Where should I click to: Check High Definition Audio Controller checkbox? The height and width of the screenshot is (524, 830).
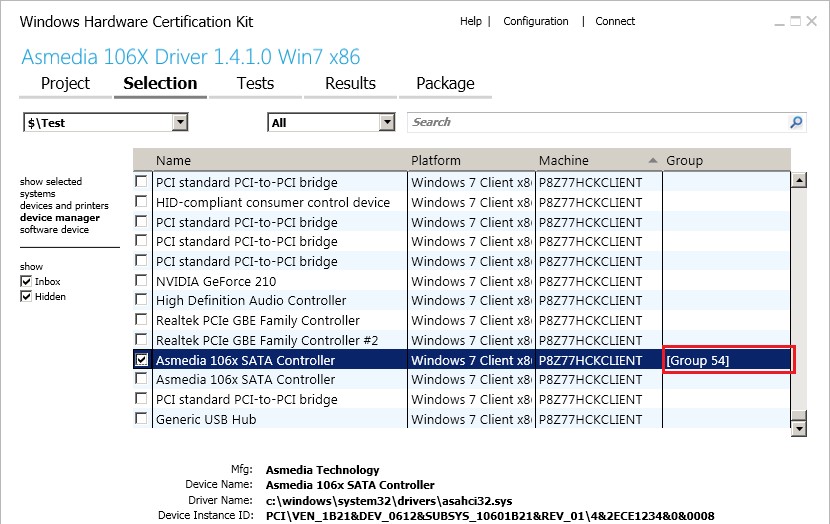pyautogui.click(x=141, y=300)
